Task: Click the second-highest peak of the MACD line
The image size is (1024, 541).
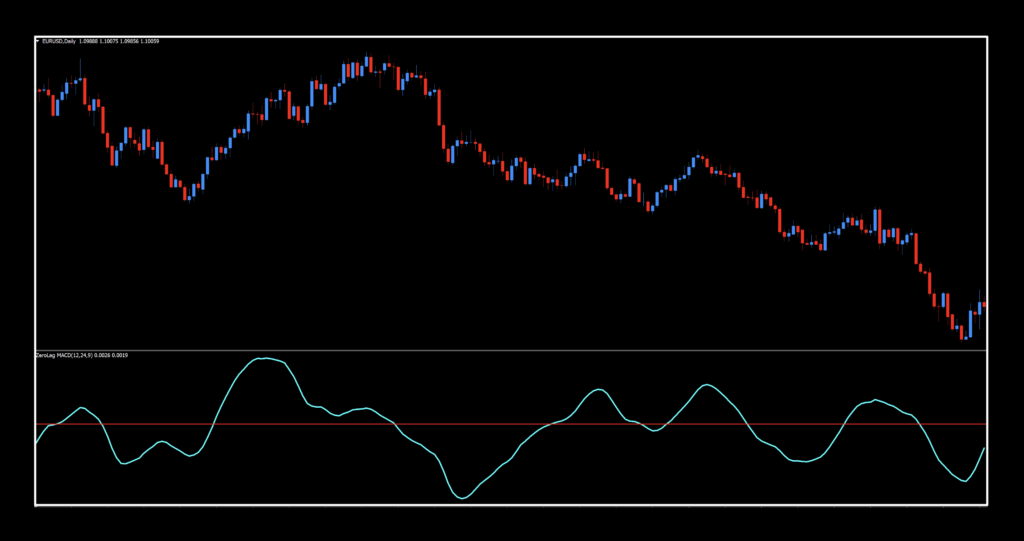Action: 707,385
